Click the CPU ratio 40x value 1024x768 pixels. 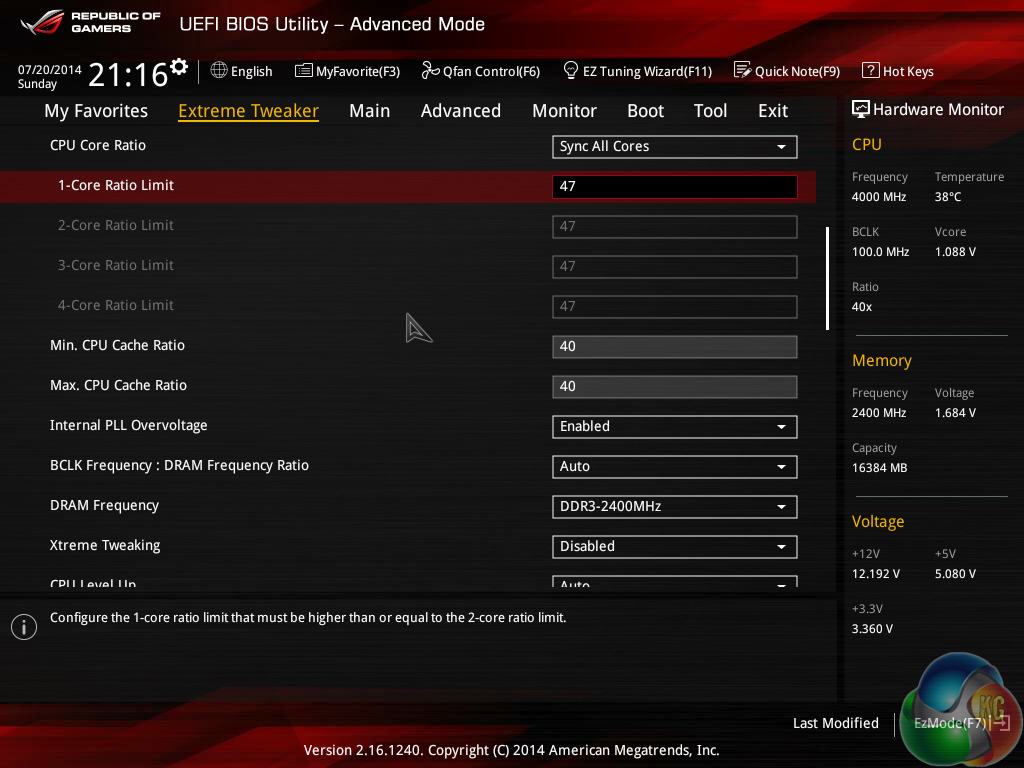tap(861, 306)
